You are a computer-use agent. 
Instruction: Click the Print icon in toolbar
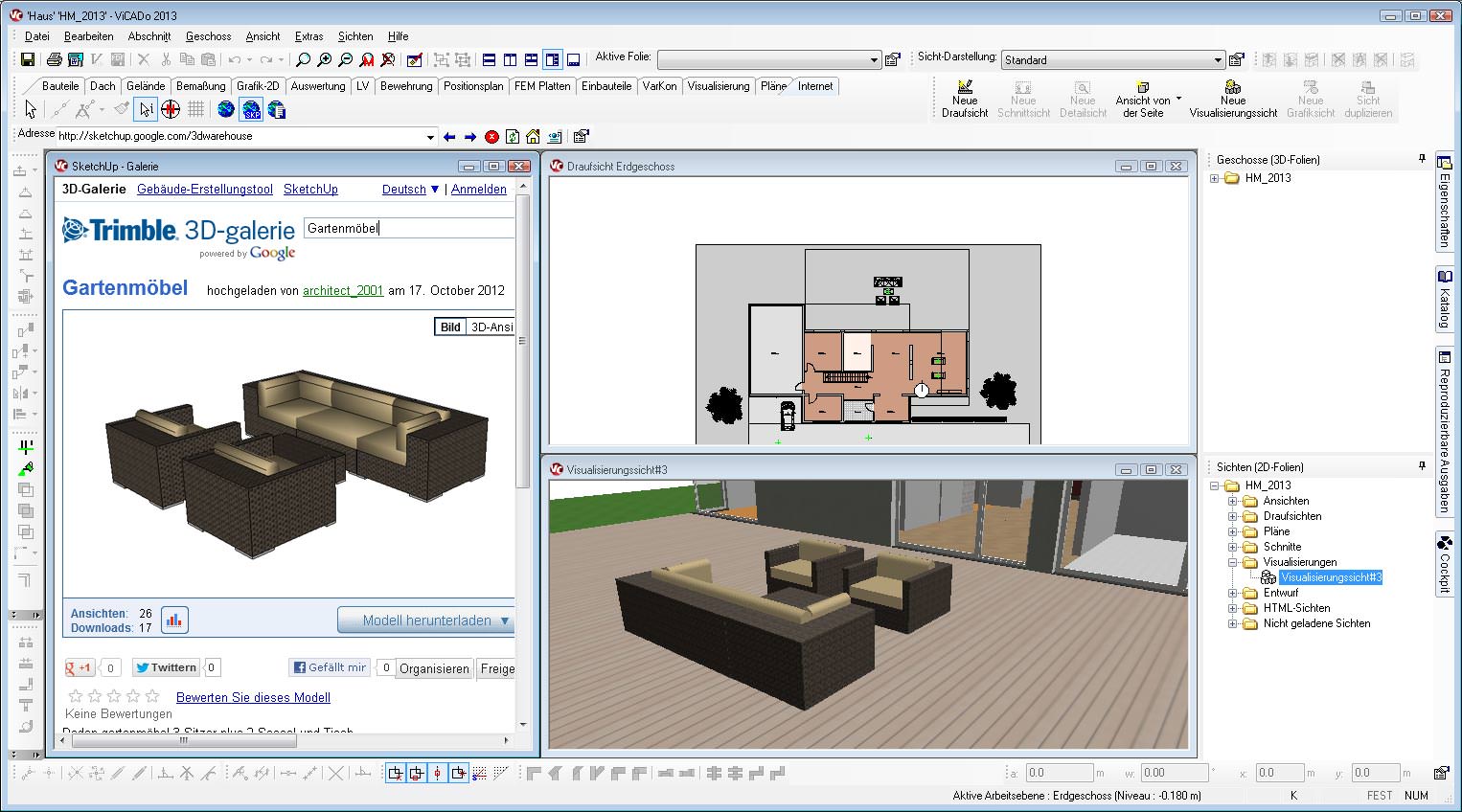[x=55, y=59]
